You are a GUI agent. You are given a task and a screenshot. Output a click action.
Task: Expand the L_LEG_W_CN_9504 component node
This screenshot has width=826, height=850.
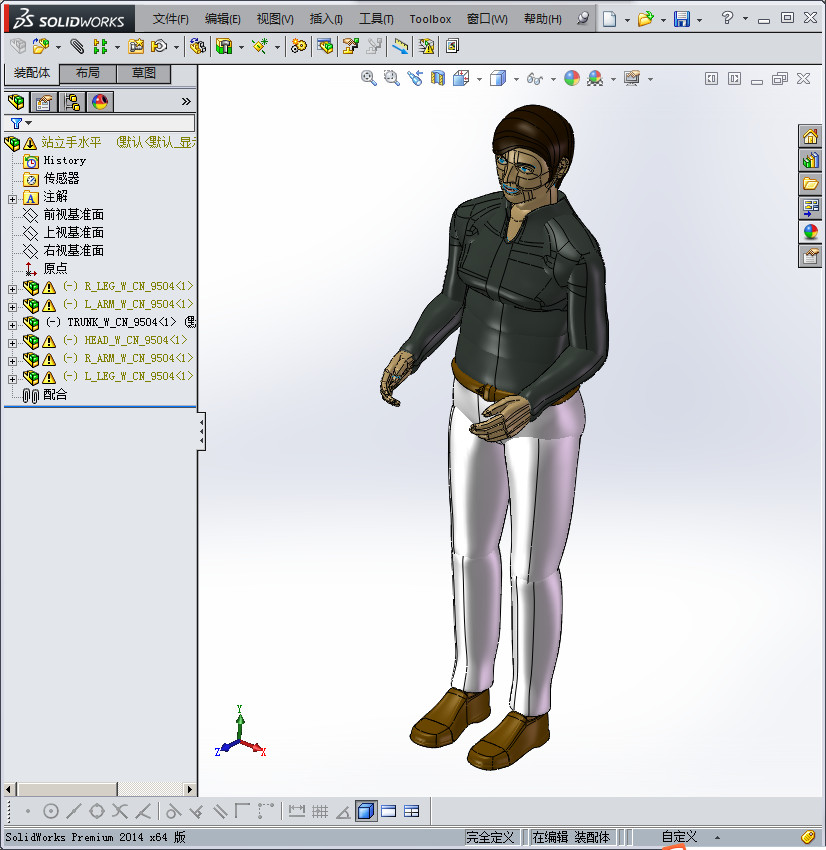click(12, 379)
